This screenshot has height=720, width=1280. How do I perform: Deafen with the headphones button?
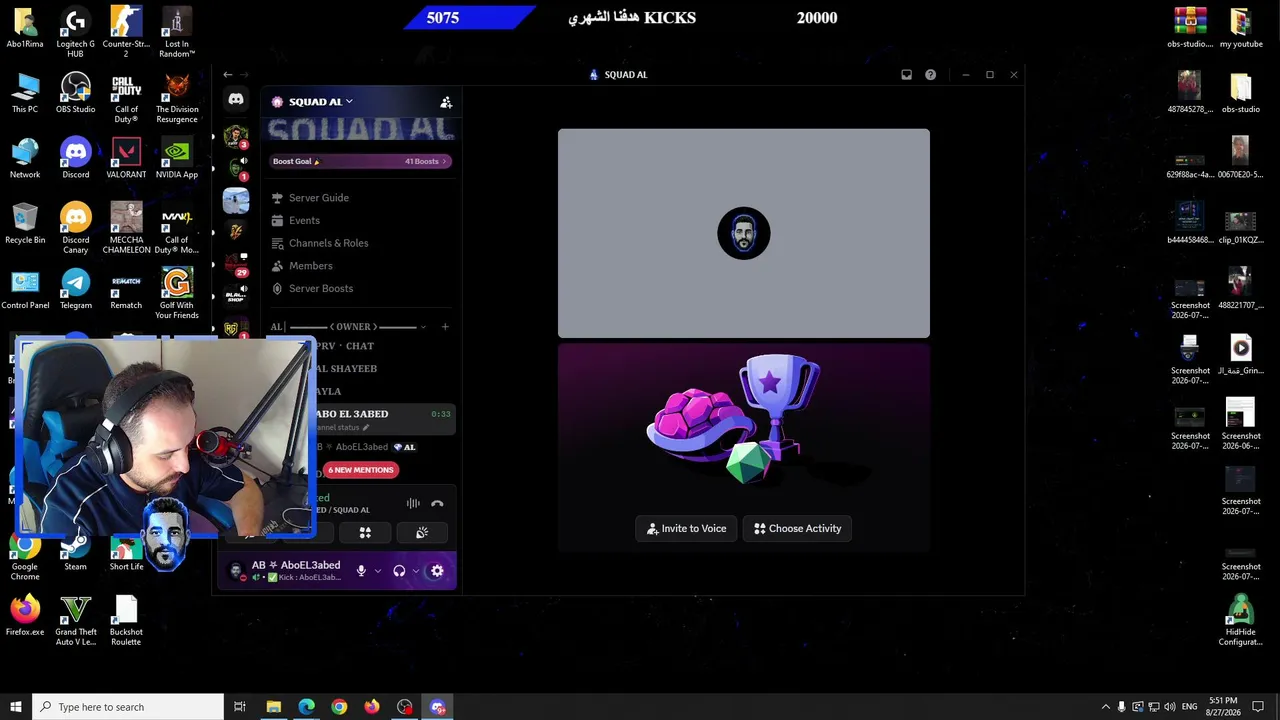tap(399, 571)
